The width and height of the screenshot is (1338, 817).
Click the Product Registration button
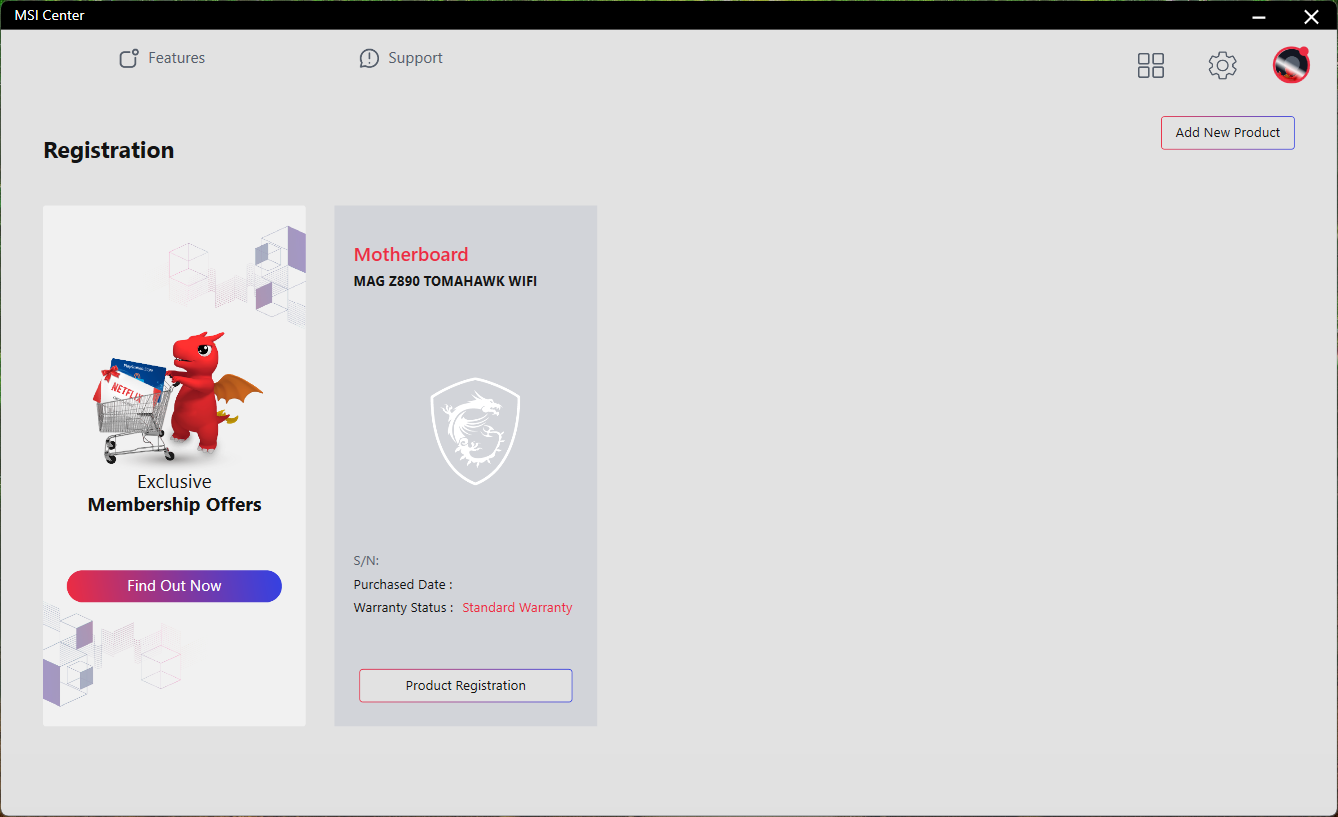[466, 686]
